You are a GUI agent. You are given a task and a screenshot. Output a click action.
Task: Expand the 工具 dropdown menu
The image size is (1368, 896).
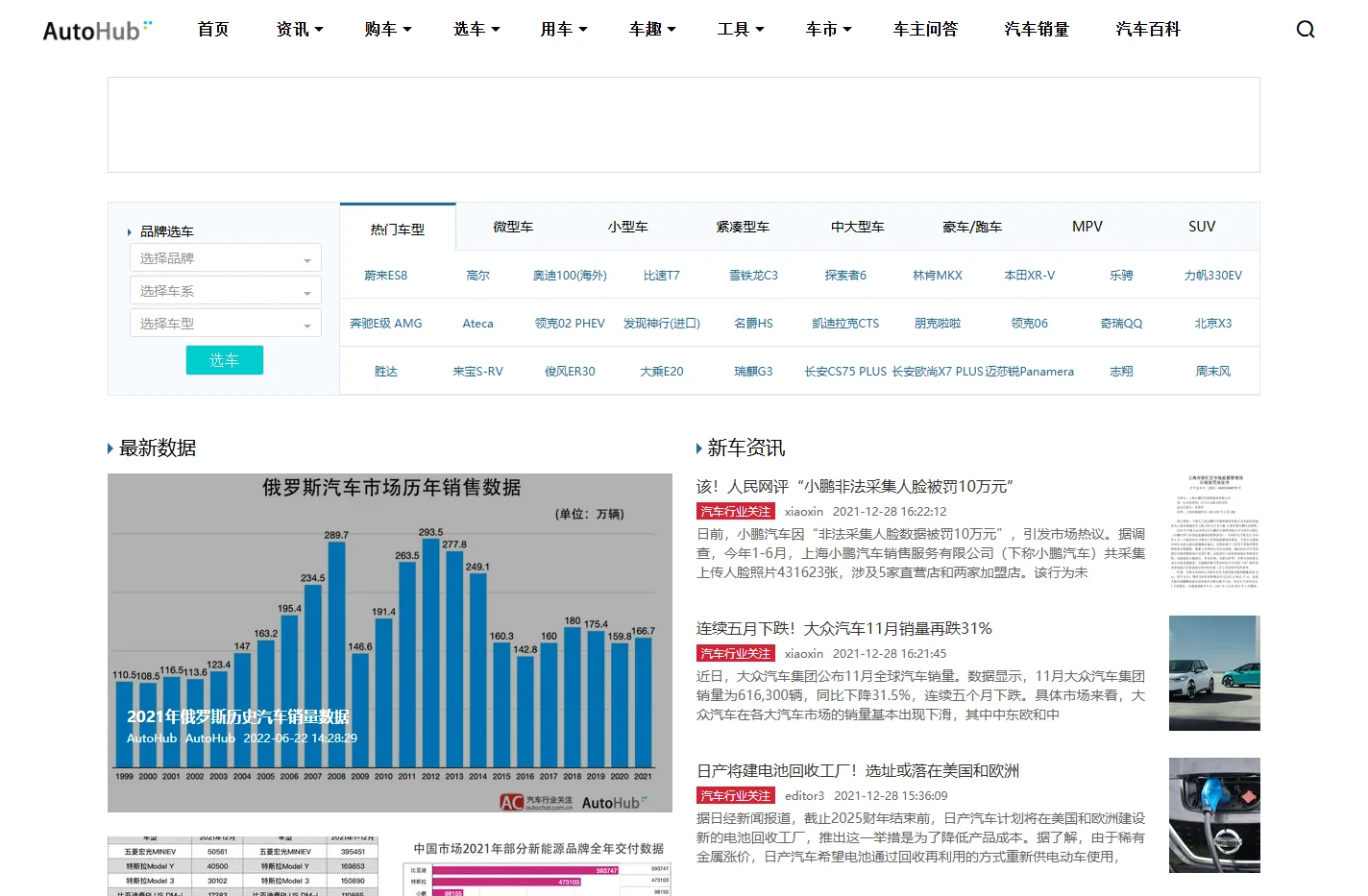[741, 30]
